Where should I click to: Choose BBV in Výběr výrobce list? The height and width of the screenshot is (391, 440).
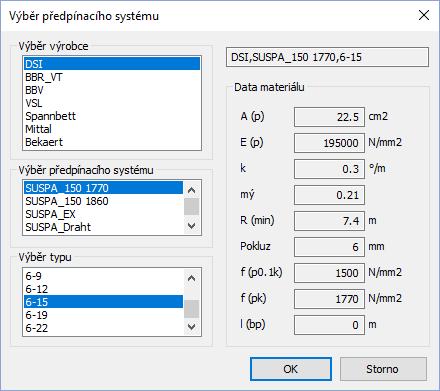[112, 90]
